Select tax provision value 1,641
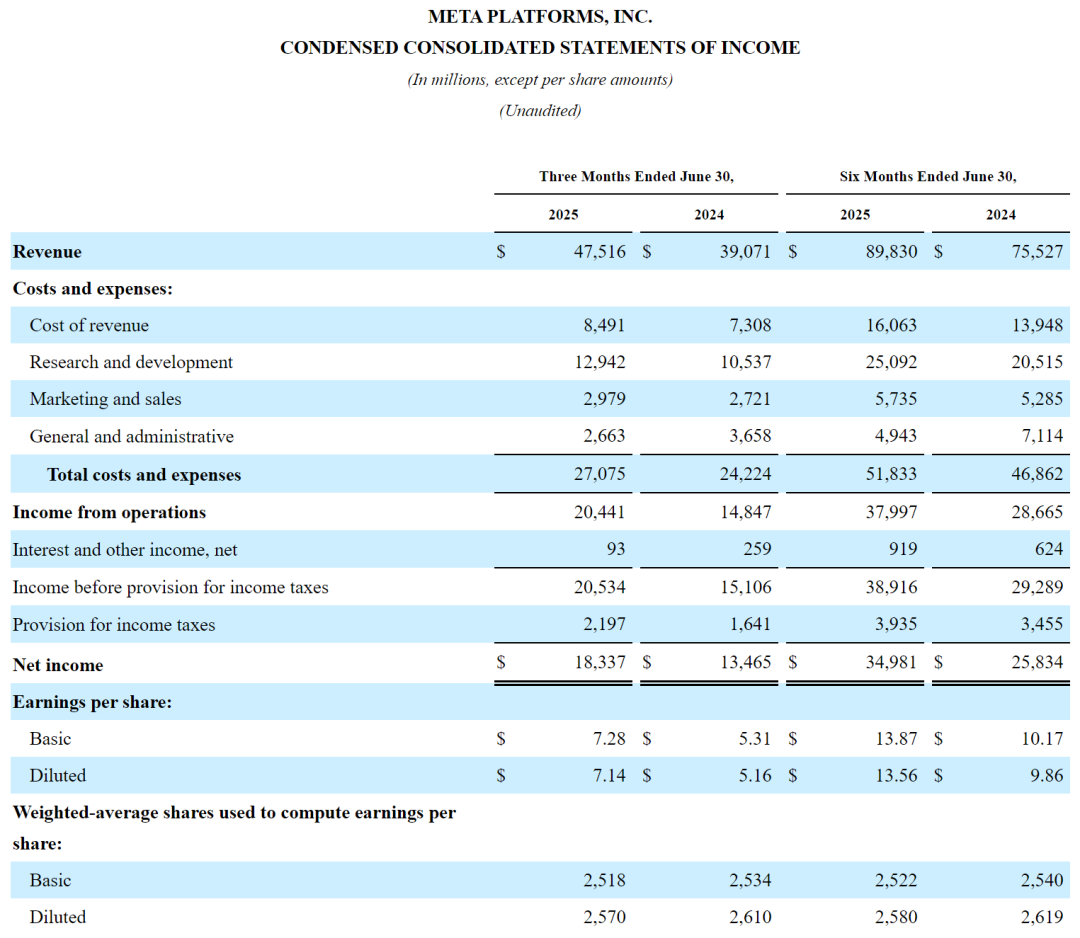This screenshot has width=1080, height=938. pos(750,624)
